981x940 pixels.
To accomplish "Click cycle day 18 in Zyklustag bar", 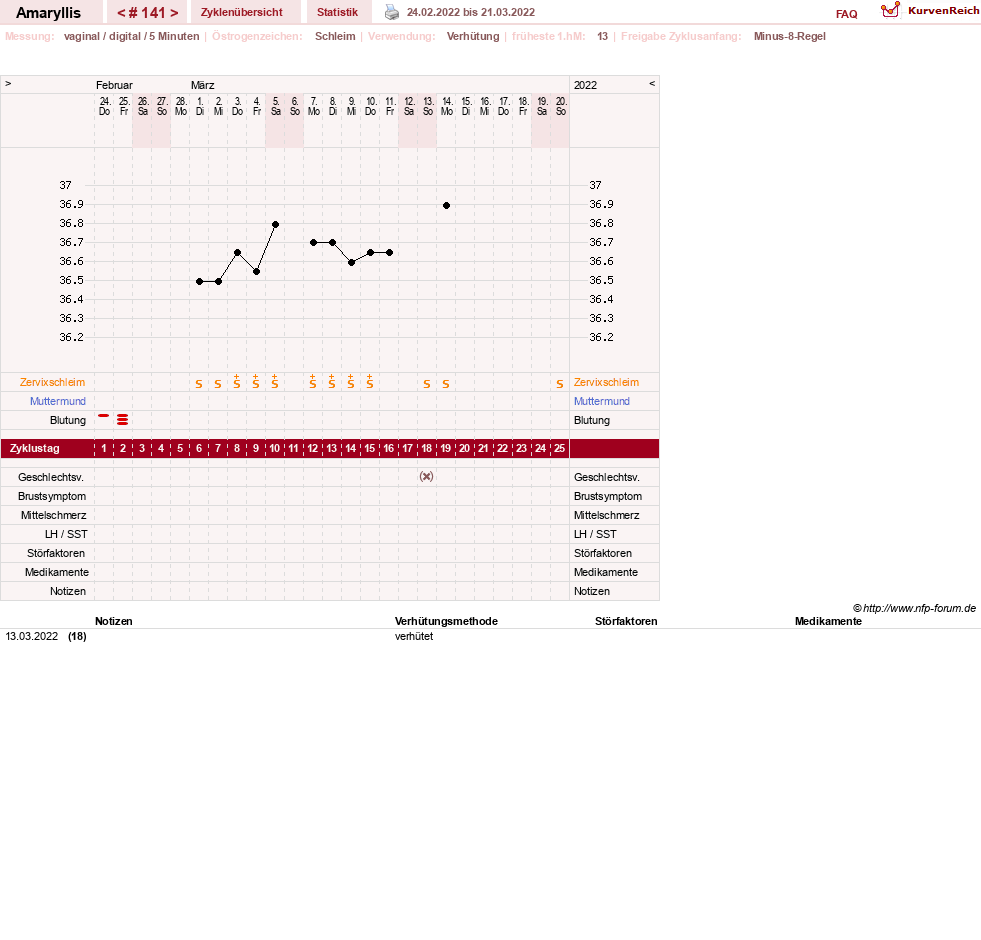I will [x=427, y=449].
